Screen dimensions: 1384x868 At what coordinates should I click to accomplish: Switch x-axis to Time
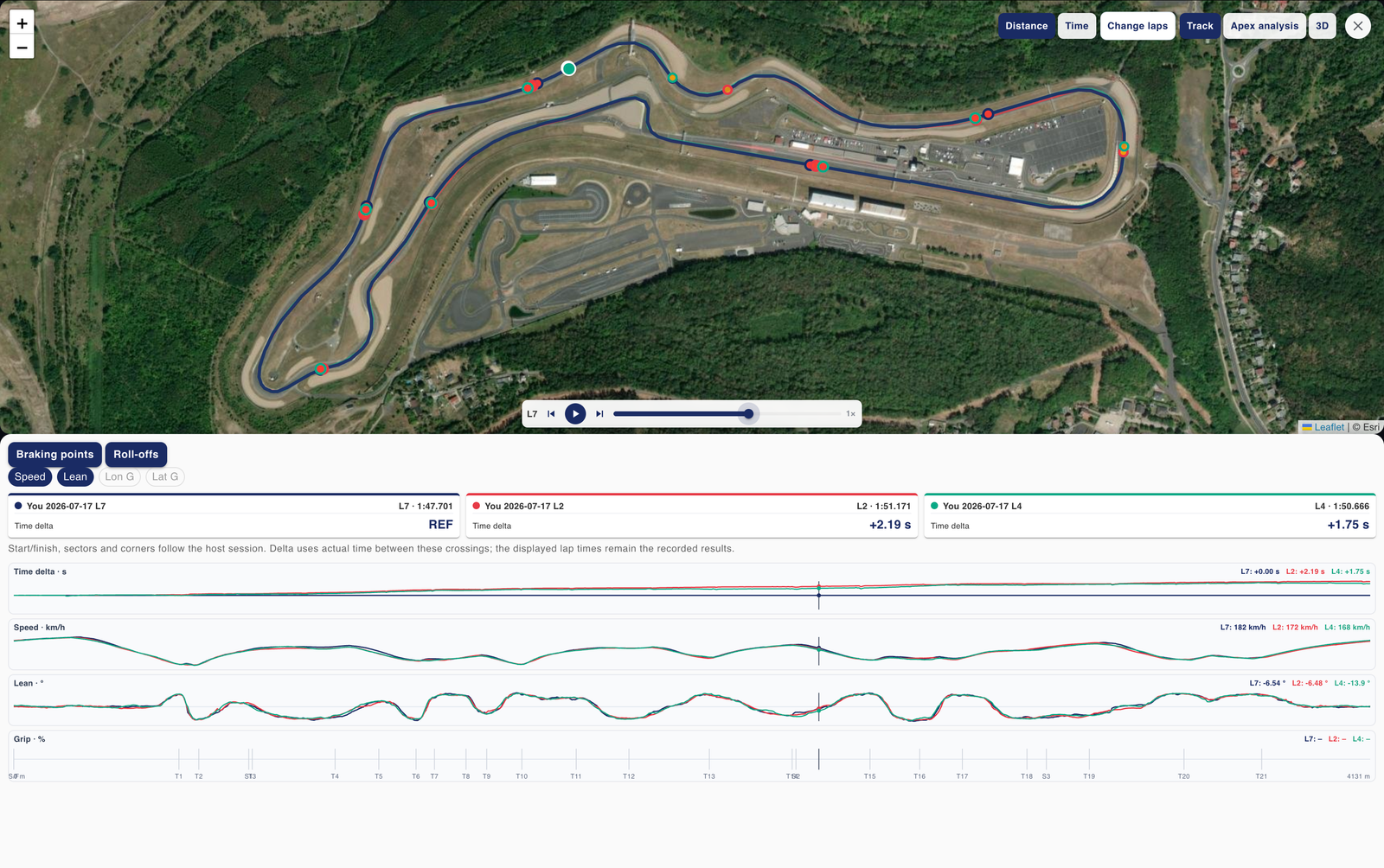pyautogui.click(x=1077, y=26)
